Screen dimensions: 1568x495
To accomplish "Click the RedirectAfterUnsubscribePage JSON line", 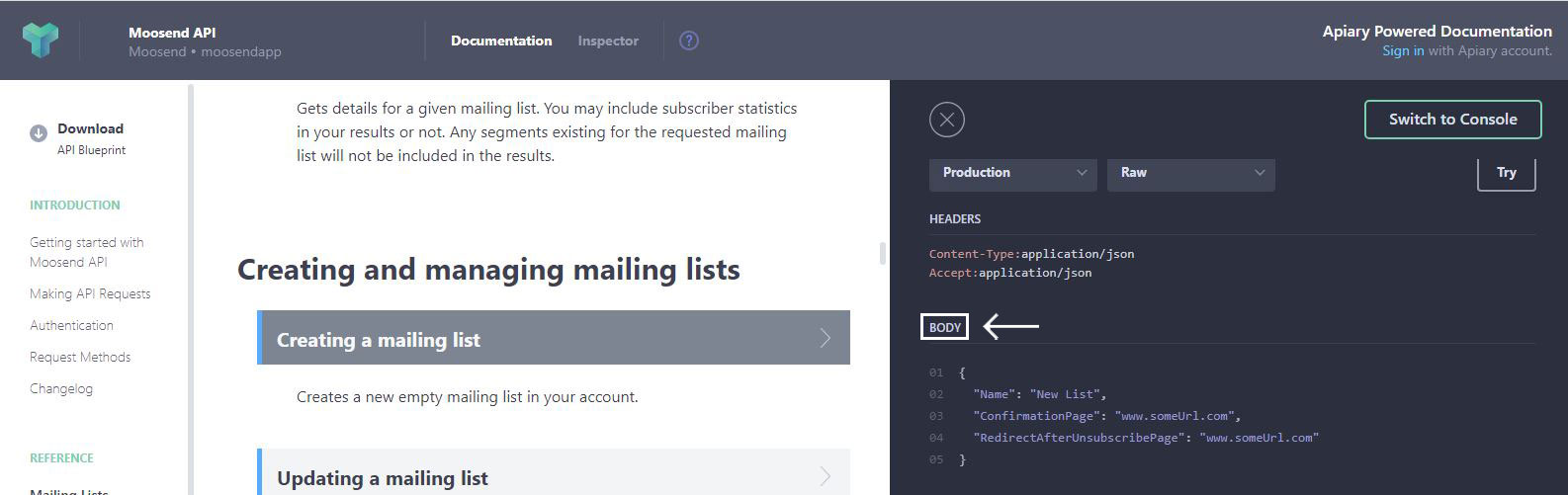I will 1146,438.
